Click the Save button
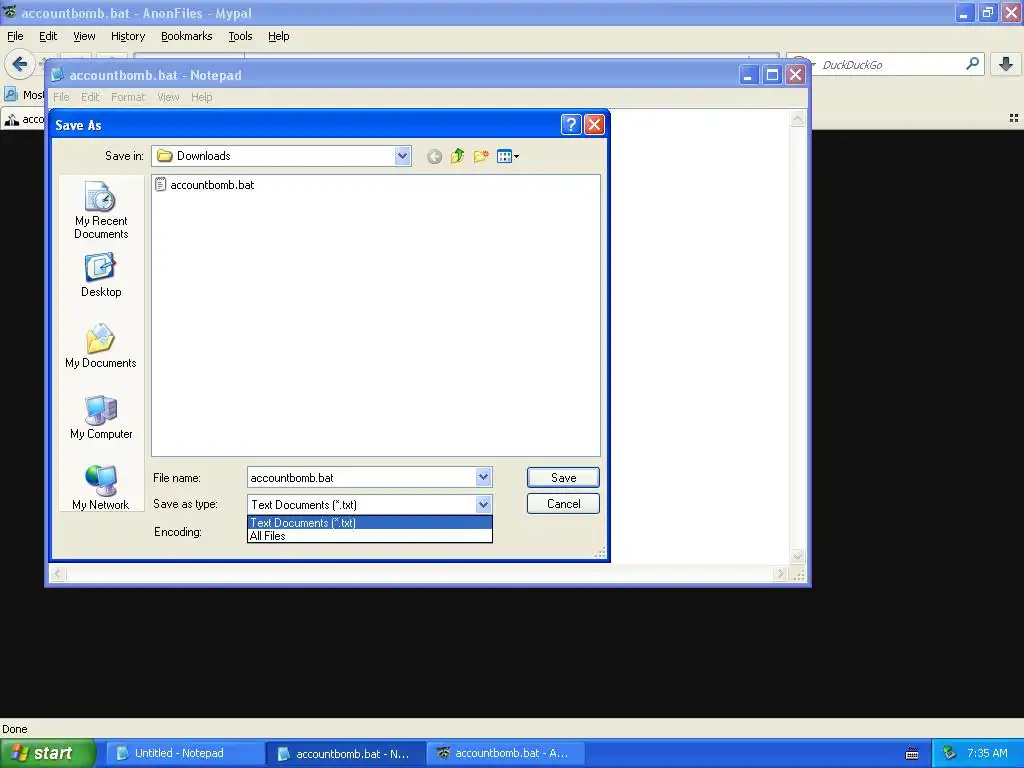Viewport: 1024px width, 768px height. tap(563, 477)
